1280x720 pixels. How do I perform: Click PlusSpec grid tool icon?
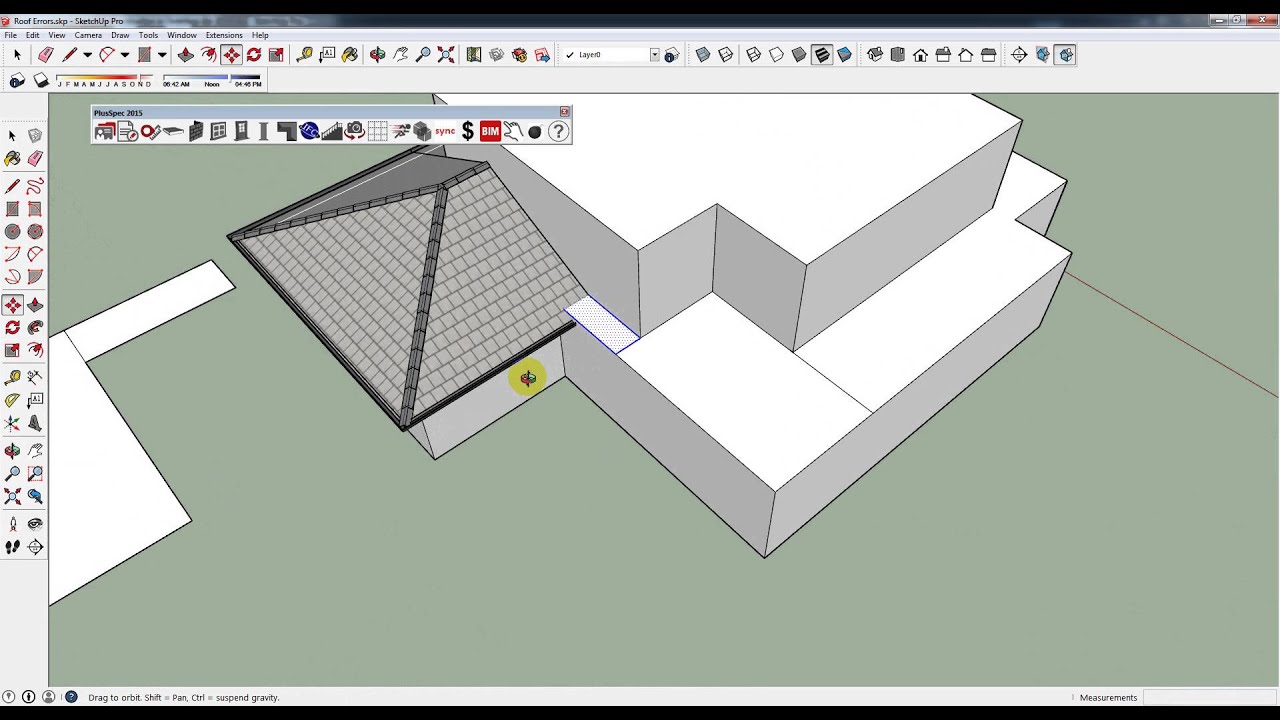coord(377,131)
